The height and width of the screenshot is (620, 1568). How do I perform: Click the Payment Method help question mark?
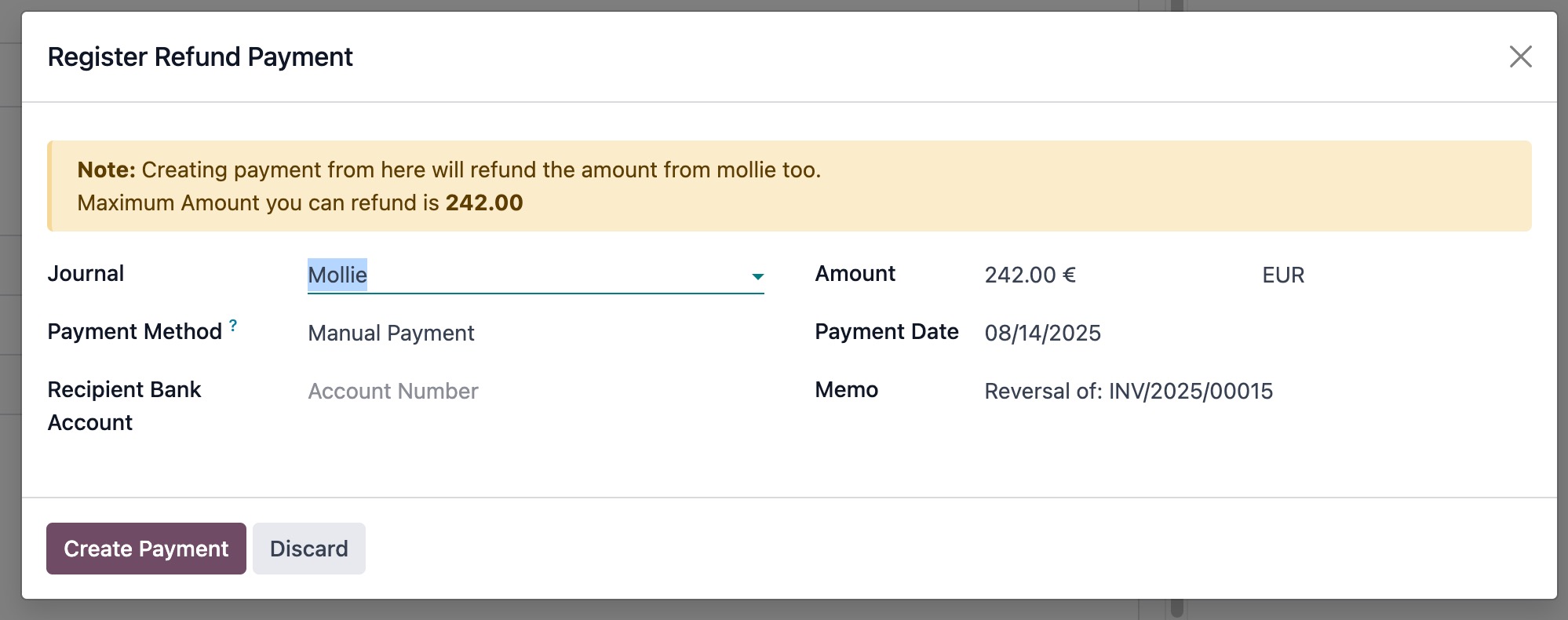[233, 326]
